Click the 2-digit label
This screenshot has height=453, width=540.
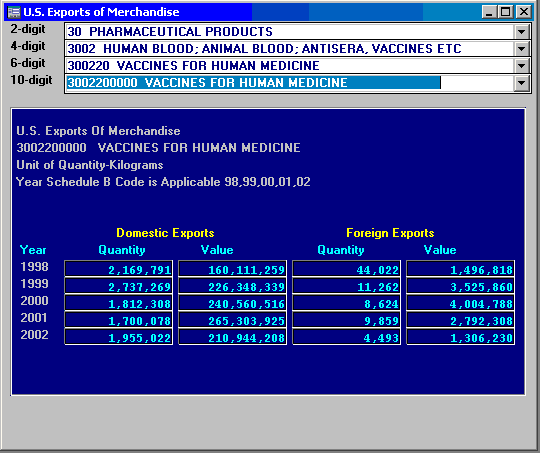[x=28, y=29]
